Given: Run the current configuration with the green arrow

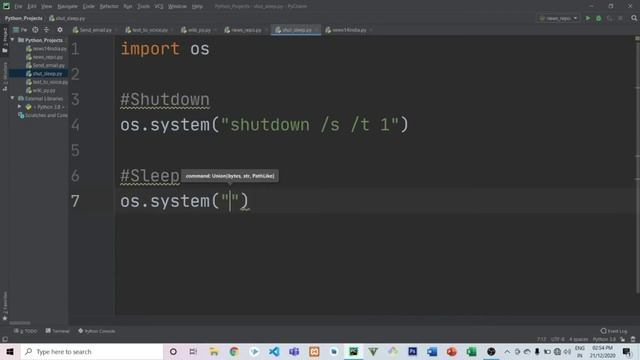Looking at the screenshot, I should point(588,18).
